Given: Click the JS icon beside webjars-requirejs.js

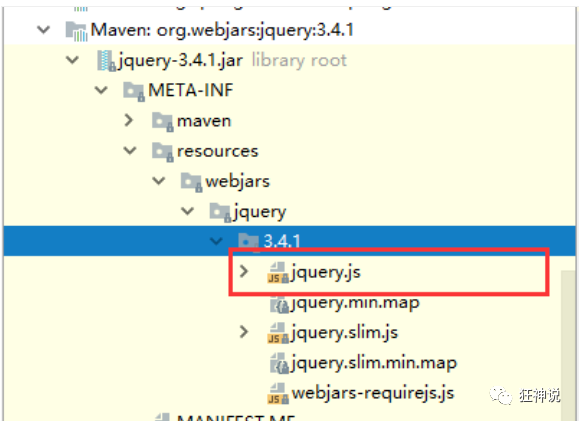Looking at the screenshot, I should coord(278,394).
